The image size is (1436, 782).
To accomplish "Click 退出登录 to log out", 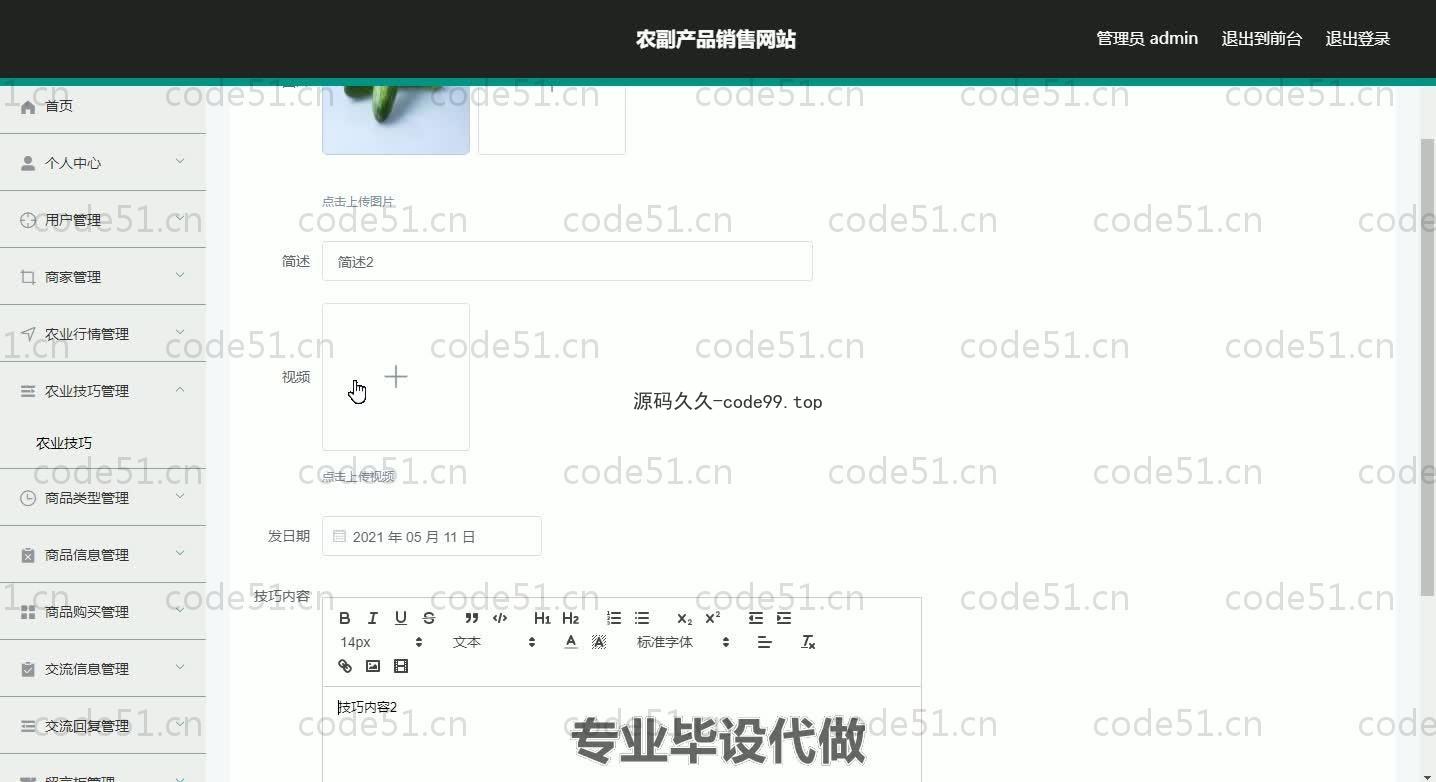I will point(1358,39).
